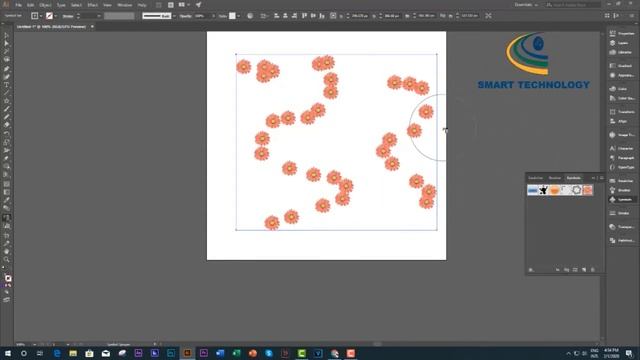Viewport: 640px width, 360px height.
Task: Open the Image Trace panel
Action: coord(622,135)
